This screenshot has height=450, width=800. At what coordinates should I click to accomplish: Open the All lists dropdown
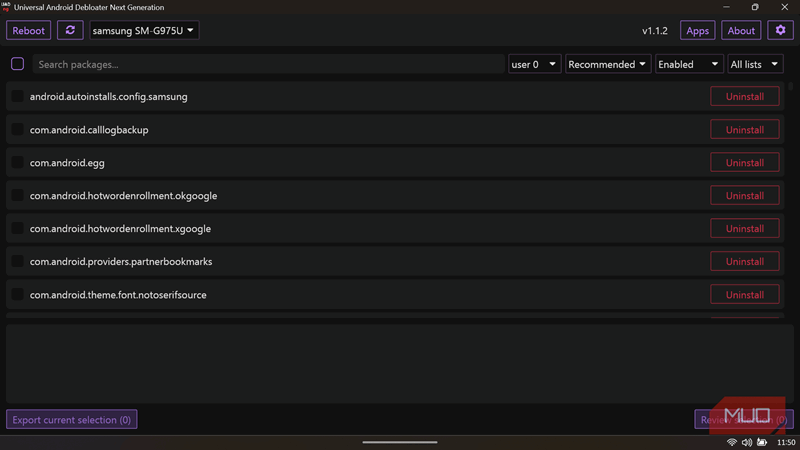(754, 64)
